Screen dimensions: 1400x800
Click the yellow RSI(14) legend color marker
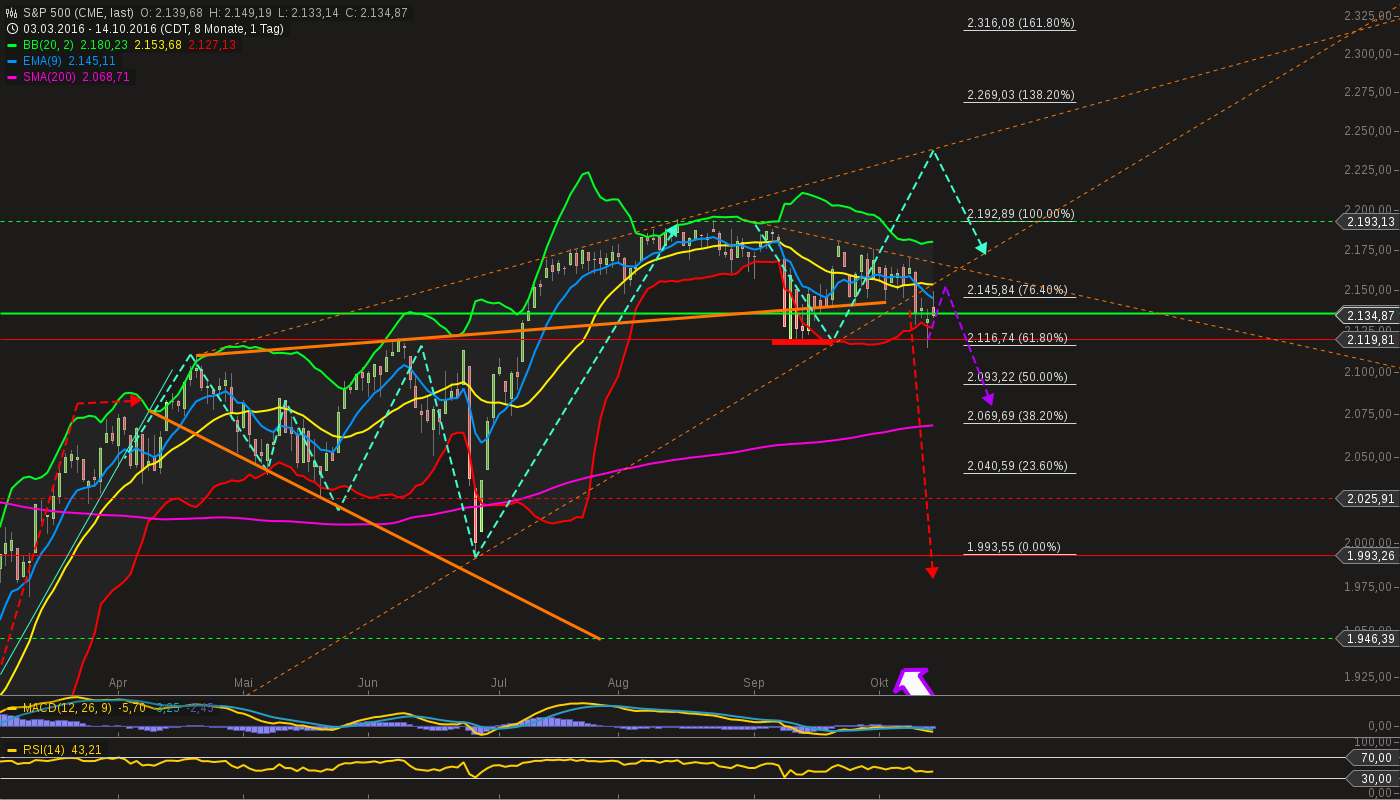click(12, 750)
